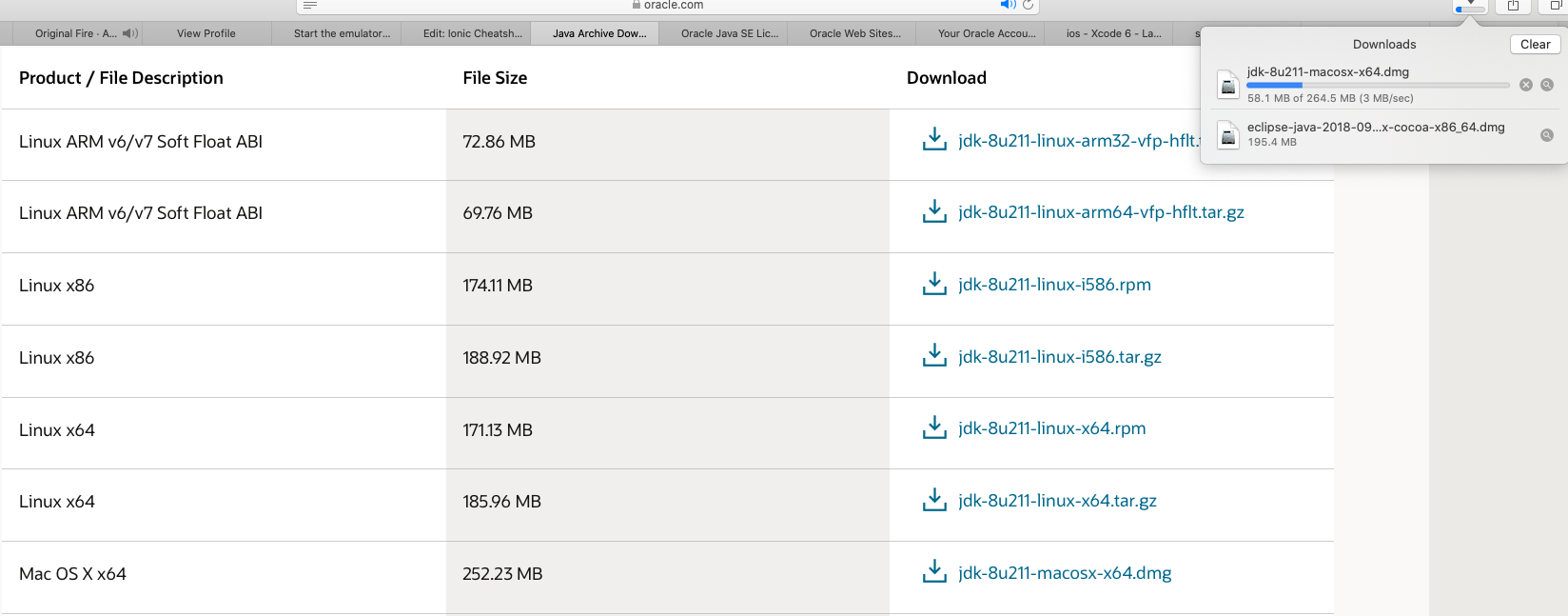Clear the Downloads list
1568x616 pixels.
point(1535,44)
